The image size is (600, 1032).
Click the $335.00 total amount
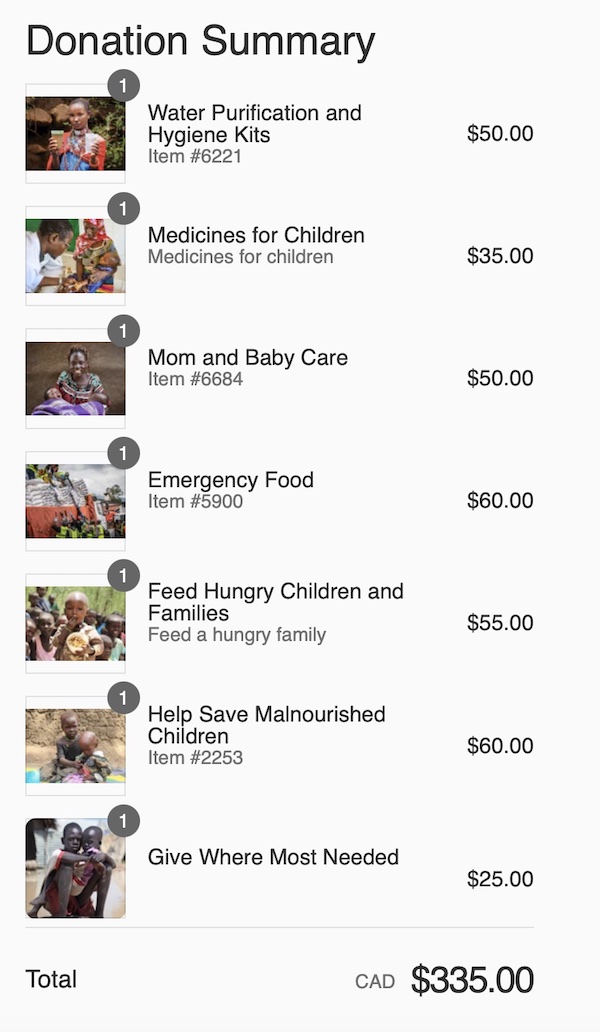[472, 980]
